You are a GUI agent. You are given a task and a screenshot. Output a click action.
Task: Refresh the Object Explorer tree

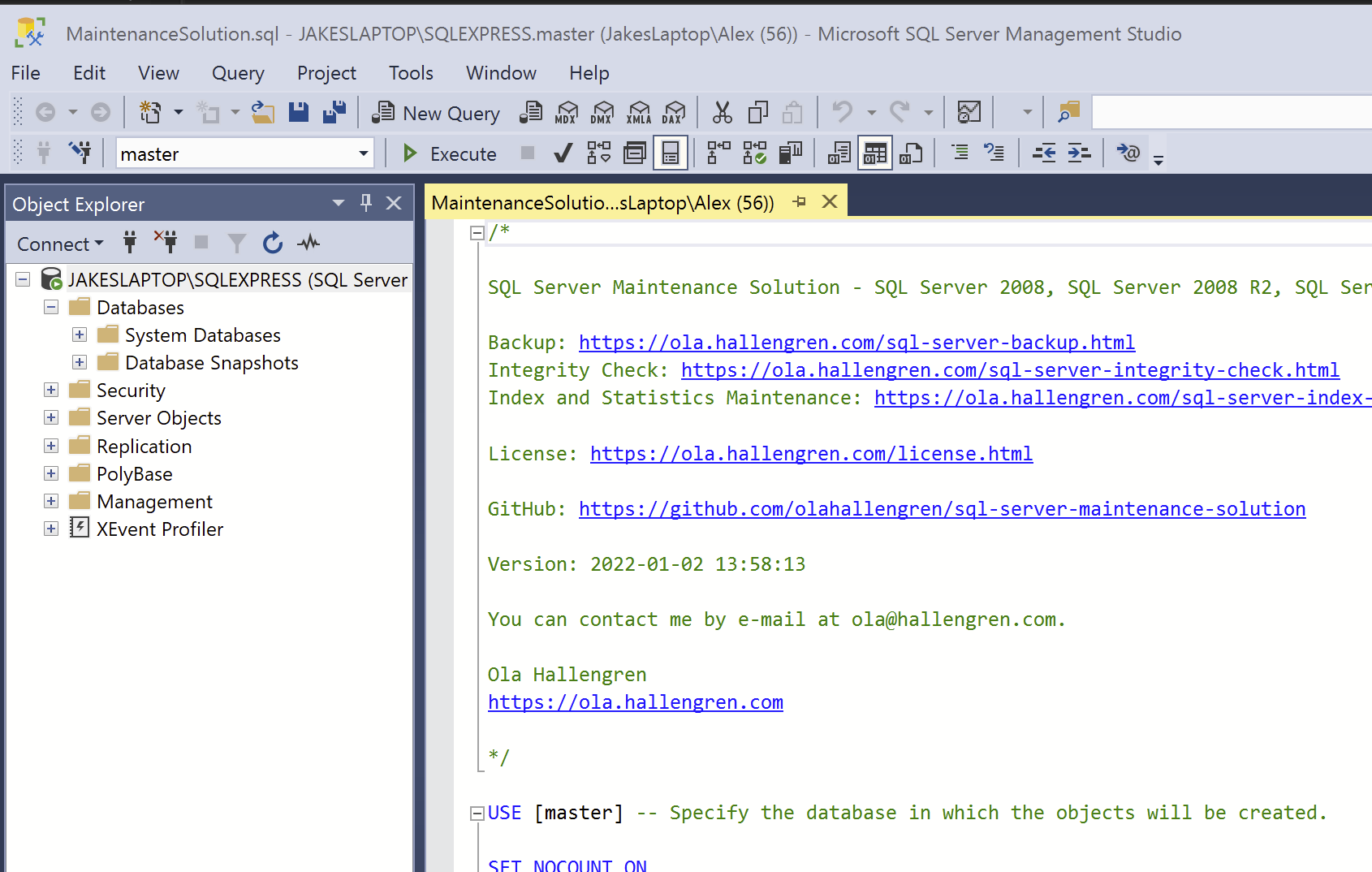[x=273, y=242]
